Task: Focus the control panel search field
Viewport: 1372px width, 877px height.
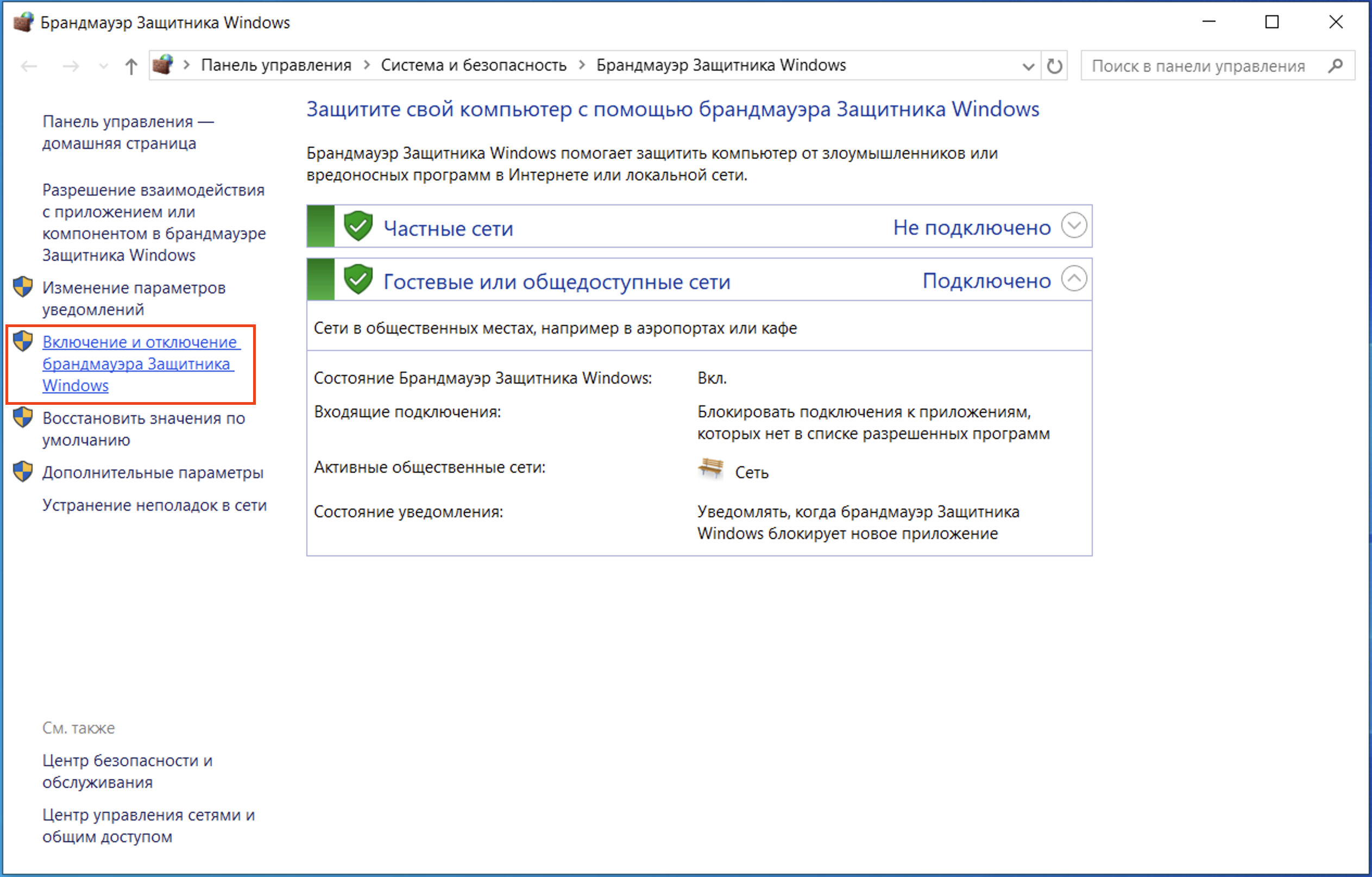Action: (1218, 66)
